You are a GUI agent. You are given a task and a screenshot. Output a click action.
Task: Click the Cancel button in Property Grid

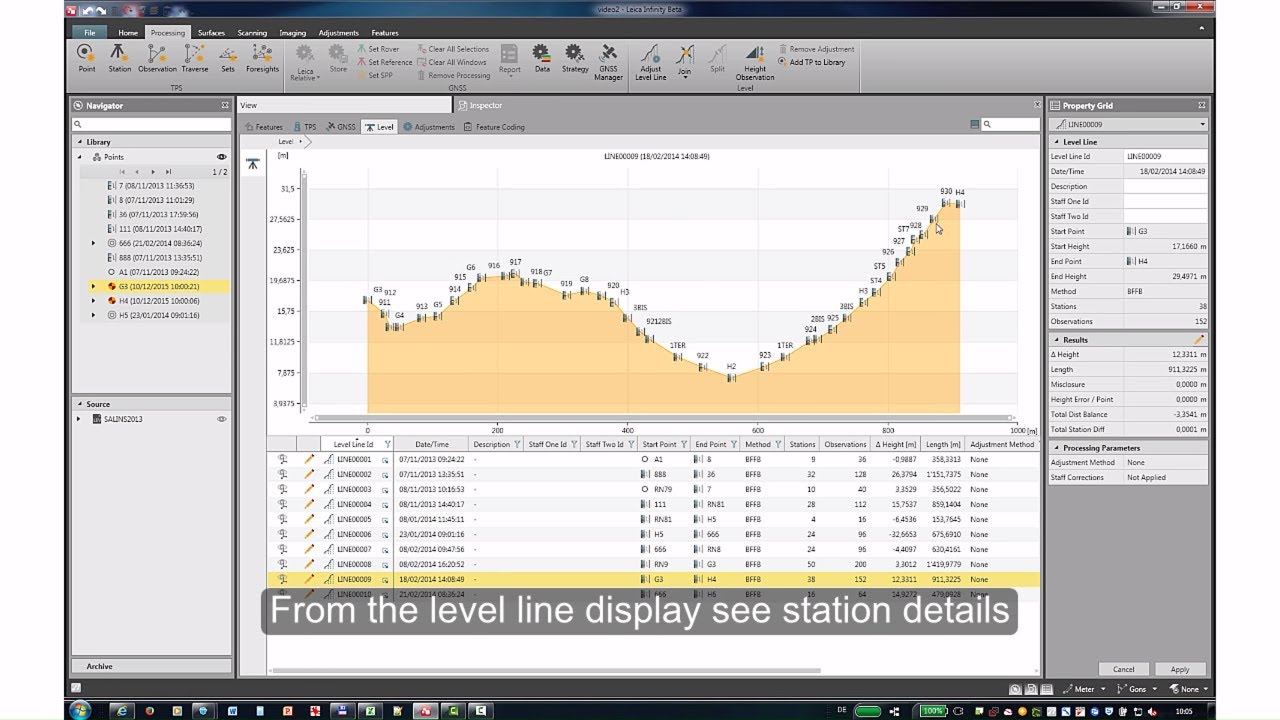(x=1124, y=669)
